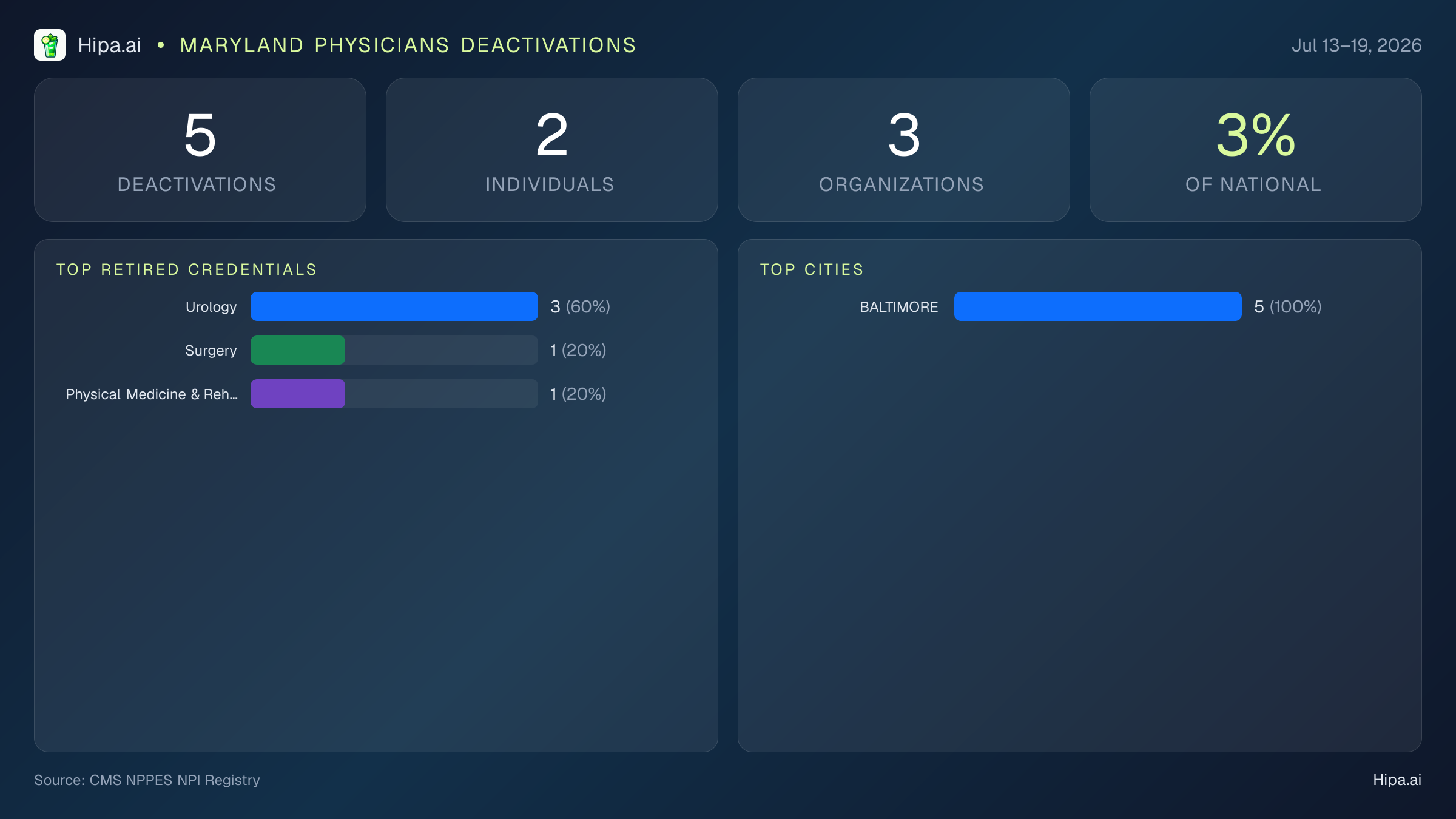
Task: Click the Hipa.ai logo icon
Action: [50, 45]
